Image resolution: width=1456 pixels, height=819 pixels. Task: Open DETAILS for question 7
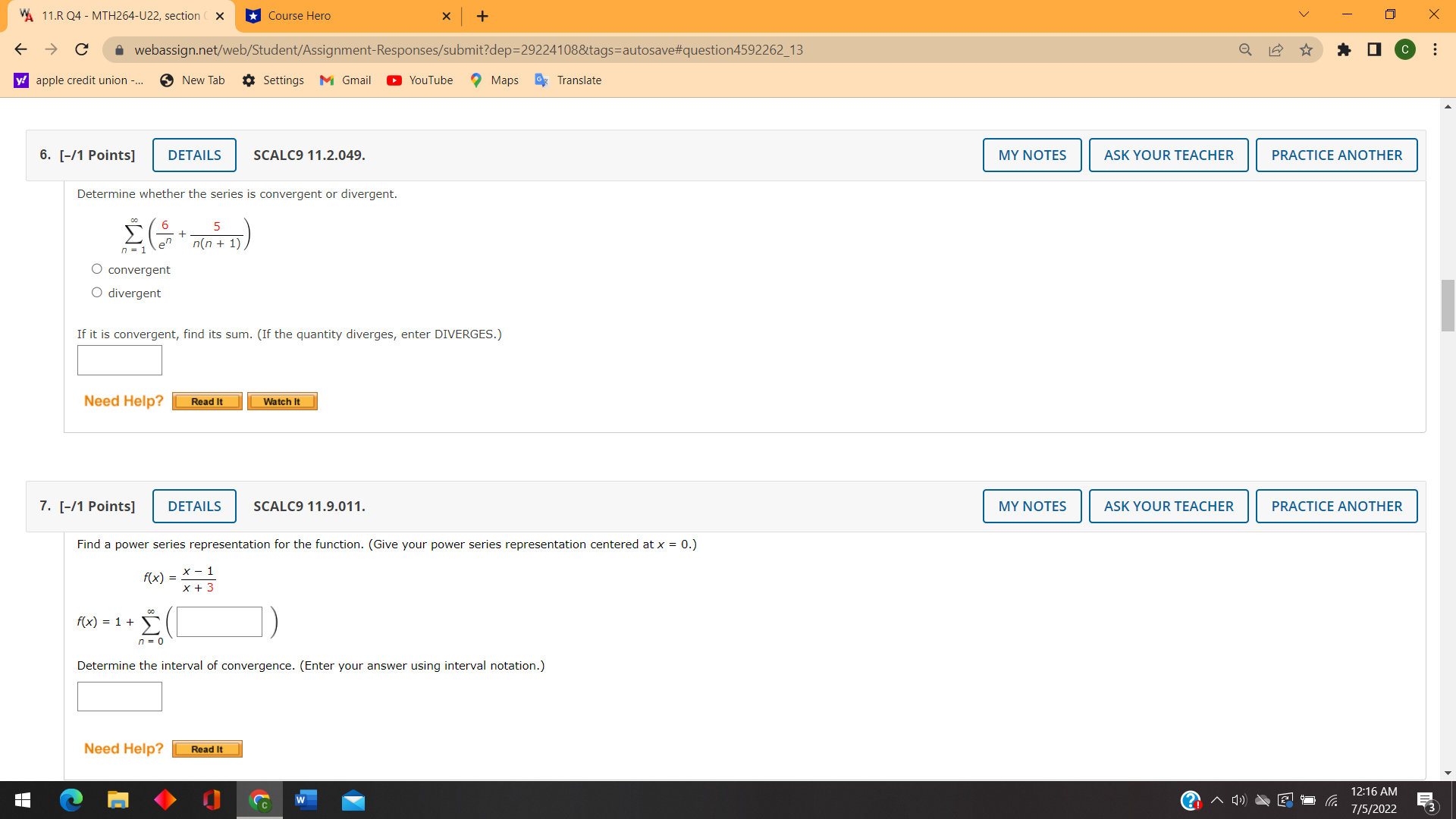pyautogui.click(x=194, y=507)
